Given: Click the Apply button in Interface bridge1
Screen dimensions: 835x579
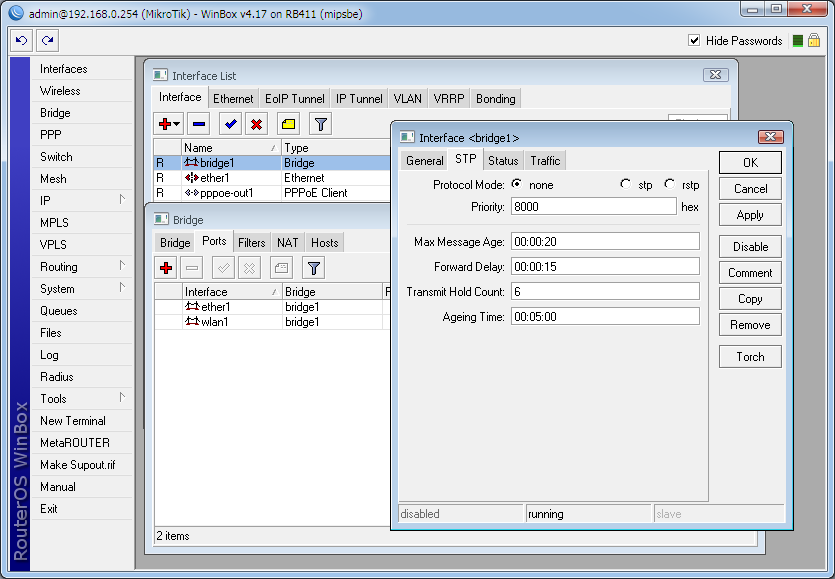Looking at the screenshot, I should tap(750, 215).
